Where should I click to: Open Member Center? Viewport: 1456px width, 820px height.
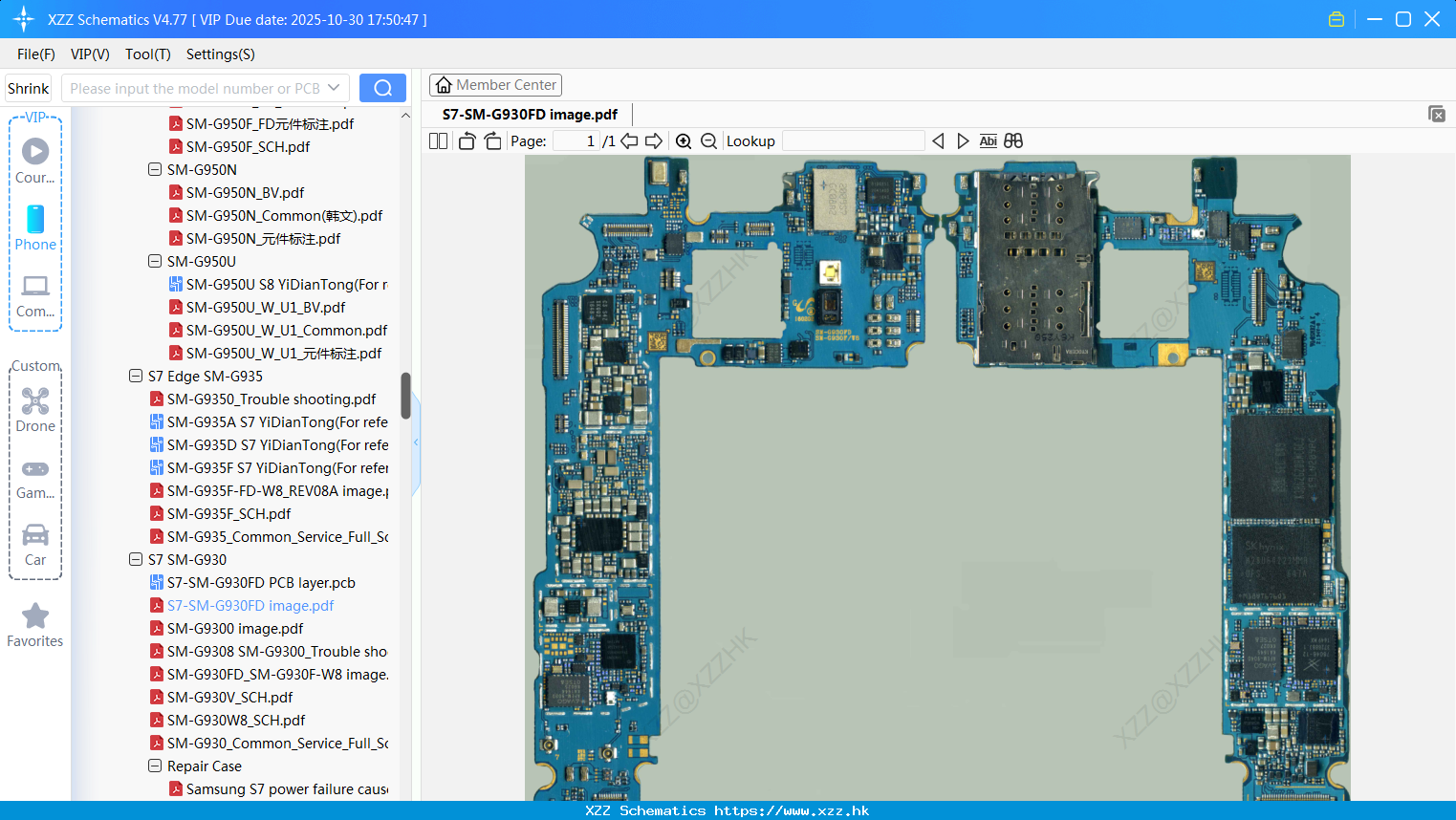pyautogui.click(x=495, y=85)
